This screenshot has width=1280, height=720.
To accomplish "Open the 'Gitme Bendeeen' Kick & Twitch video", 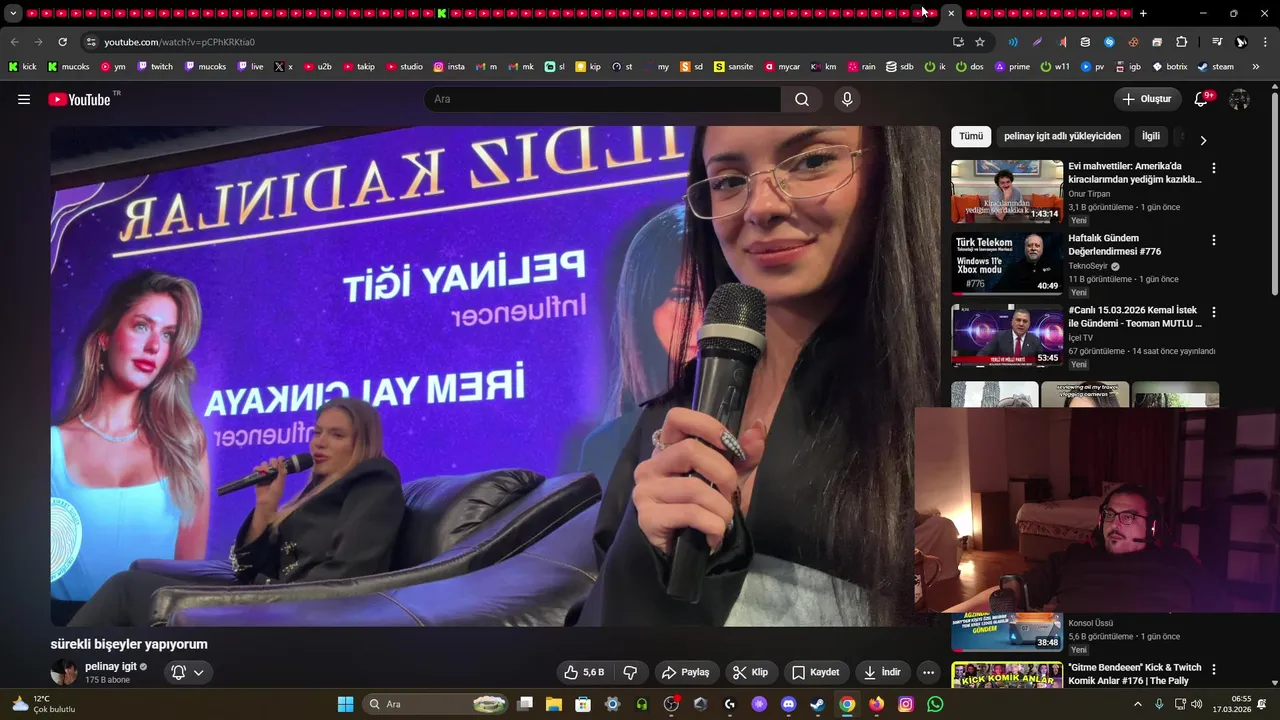I will pos(1135,674).
